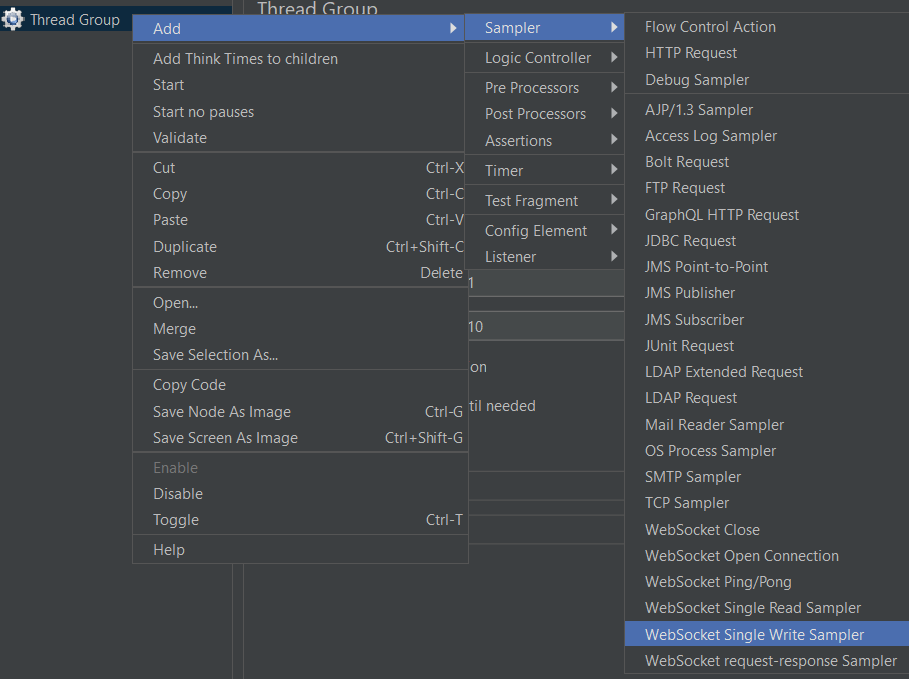The width and height of the screenshot is (909, 679).
Task: Add a JDBC Request sampler
Action: [690, 241]
